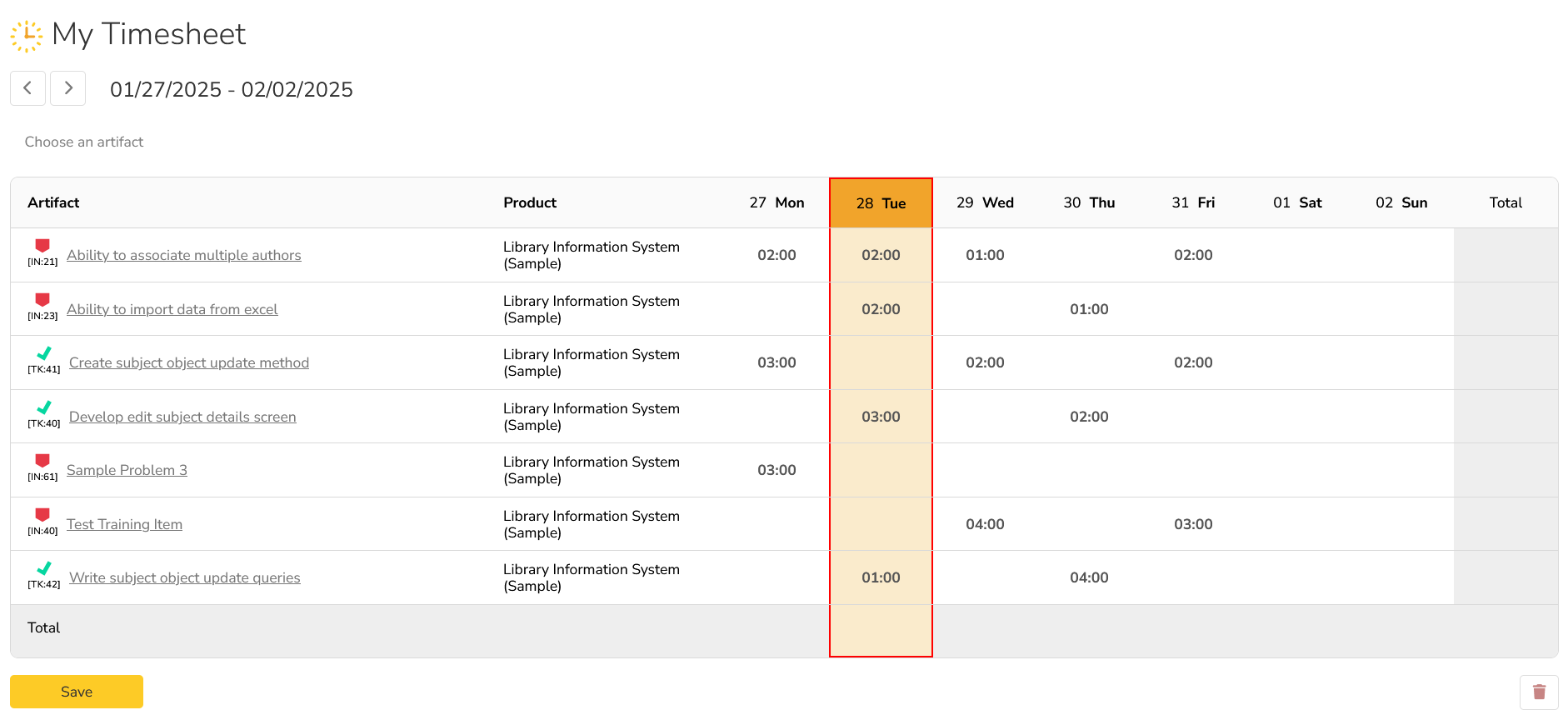Go to next week arrow
1568x720 pixels.
pyautogui.click(x=68, y=88)
